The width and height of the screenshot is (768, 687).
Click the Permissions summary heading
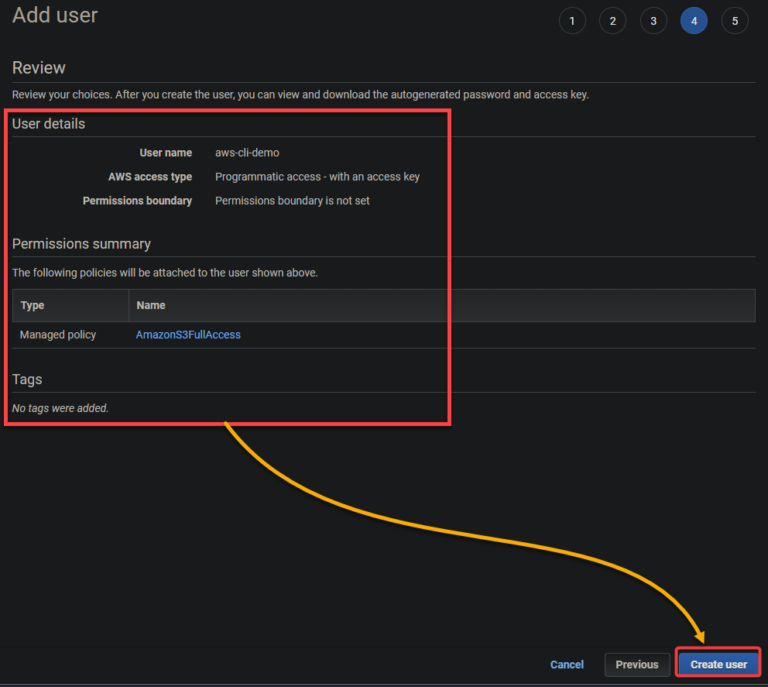point(81,244)
